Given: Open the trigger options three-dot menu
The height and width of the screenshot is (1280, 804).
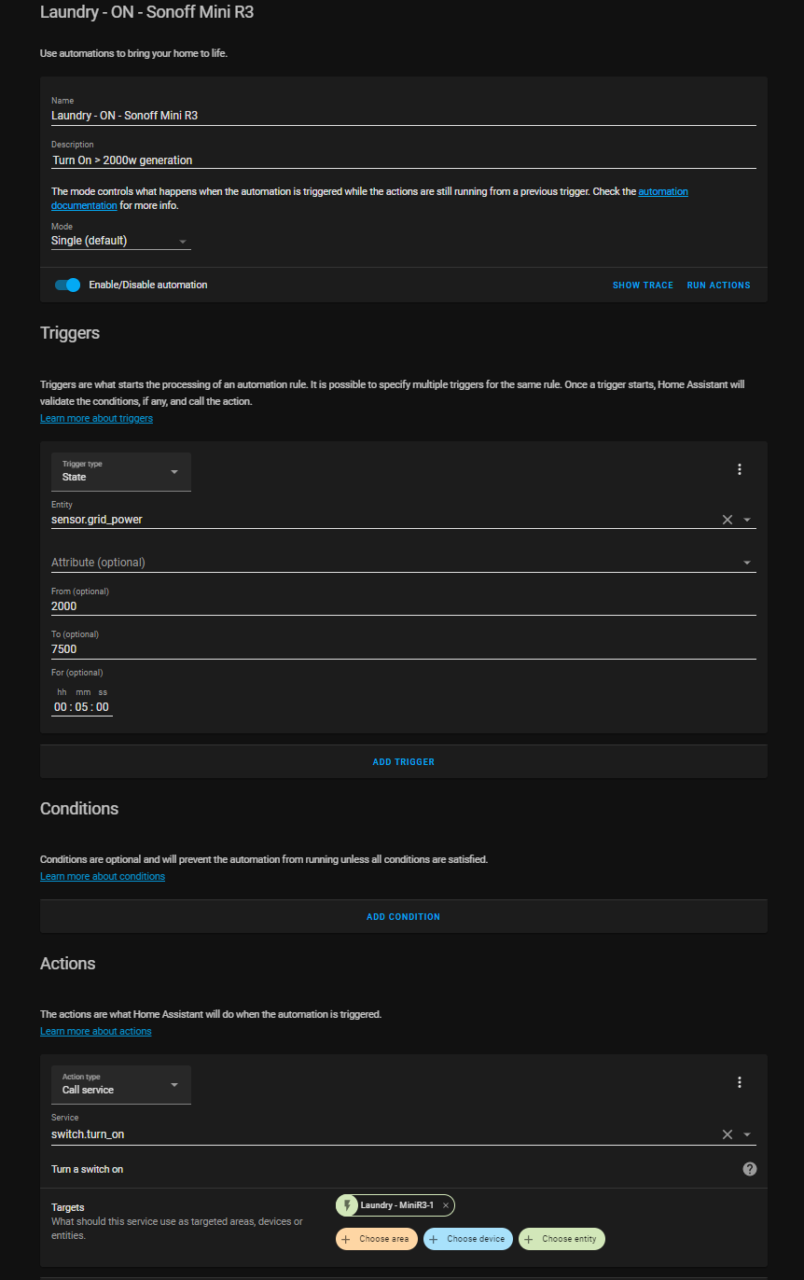Looking at the screenshot, I should (739, 468).
